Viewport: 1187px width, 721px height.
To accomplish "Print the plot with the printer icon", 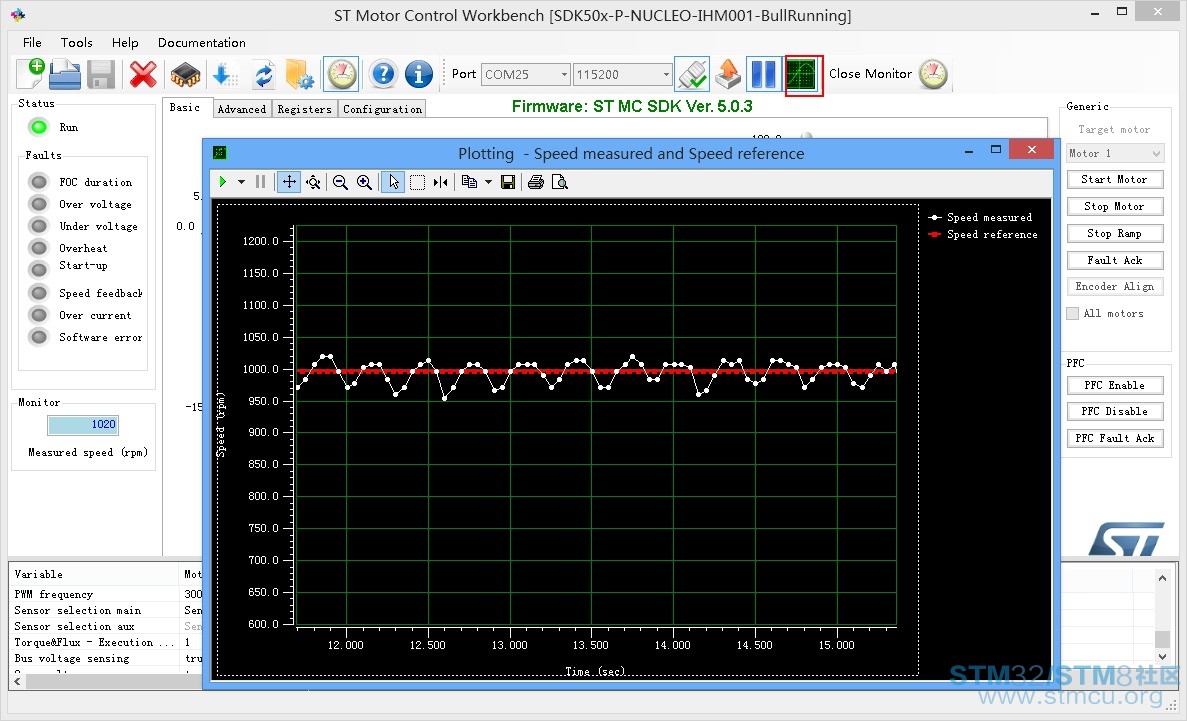I will pos(536,182).
